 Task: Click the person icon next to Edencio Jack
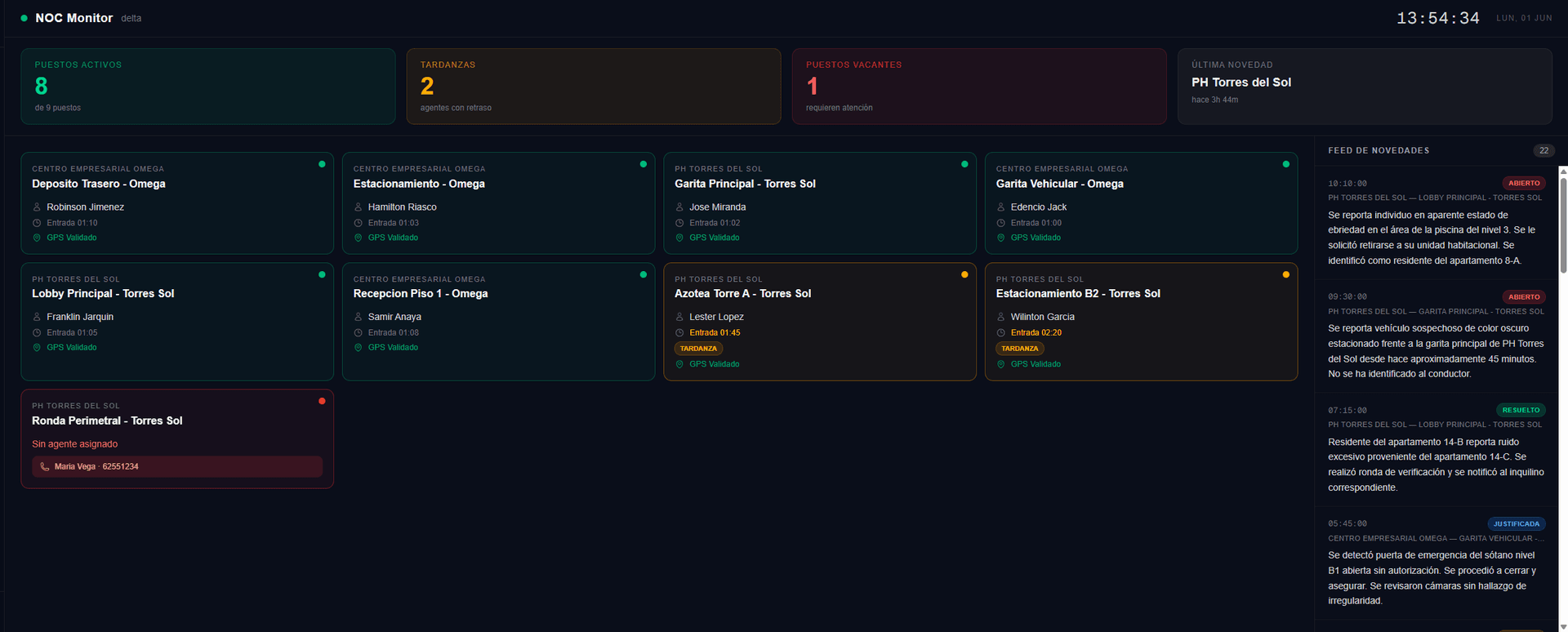pos(1000,207)
